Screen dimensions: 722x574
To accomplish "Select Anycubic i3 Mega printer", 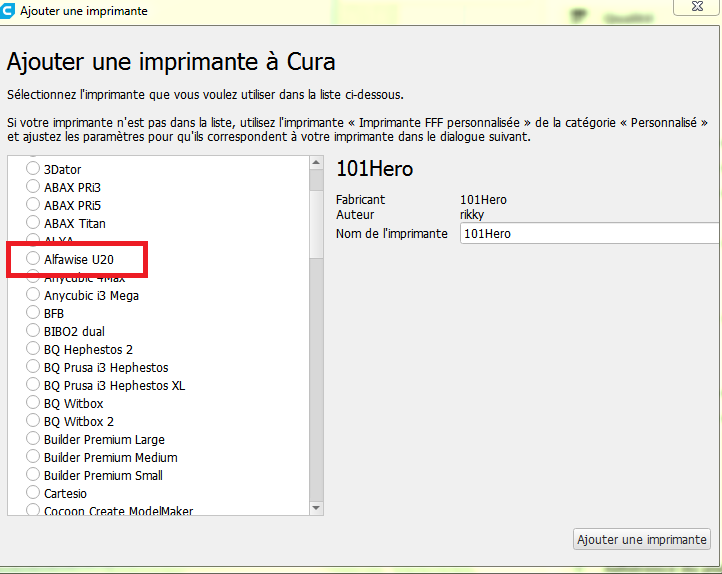I will click(33, 294).
